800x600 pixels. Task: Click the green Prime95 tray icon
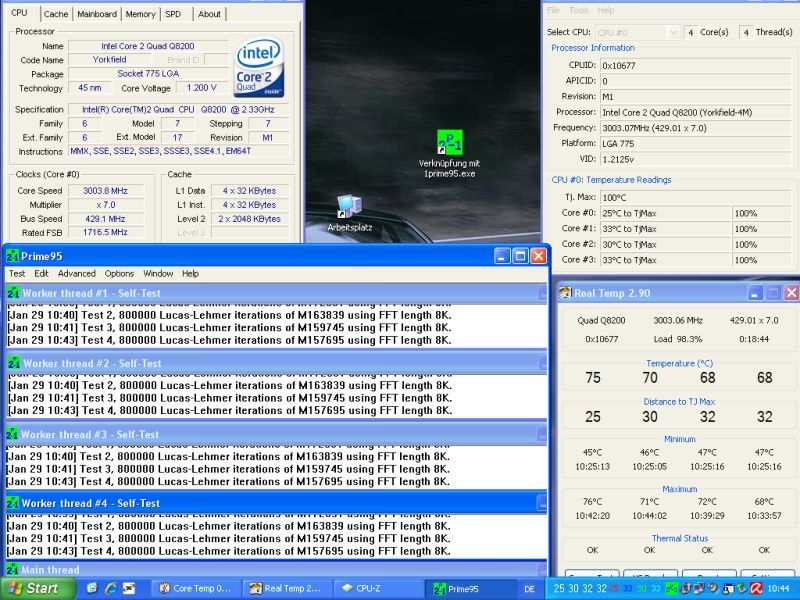pos(671,588)
